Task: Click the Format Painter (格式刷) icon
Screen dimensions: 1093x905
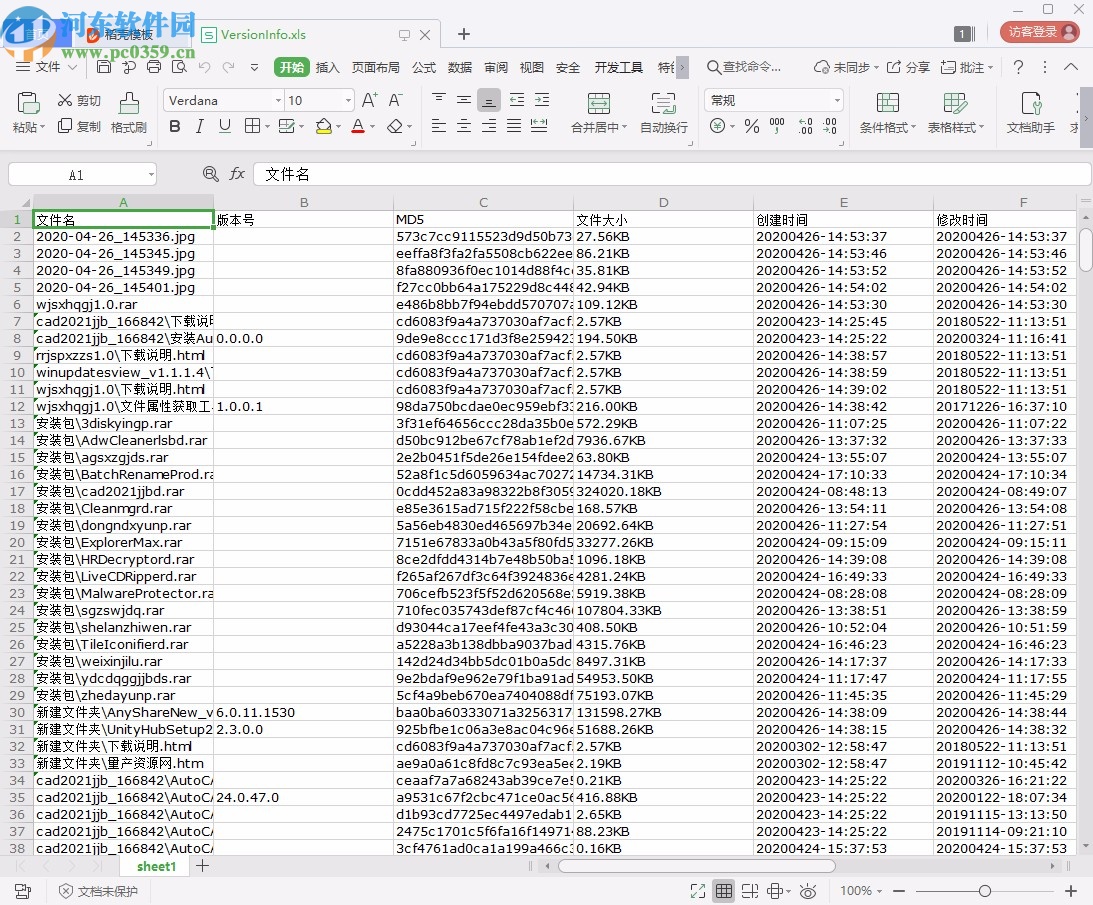Action: coord(128,103)
